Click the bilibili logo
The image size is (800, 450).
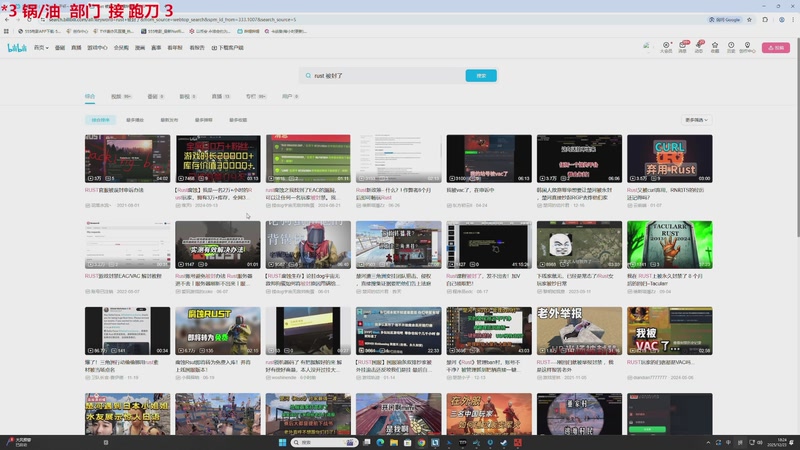17,47
